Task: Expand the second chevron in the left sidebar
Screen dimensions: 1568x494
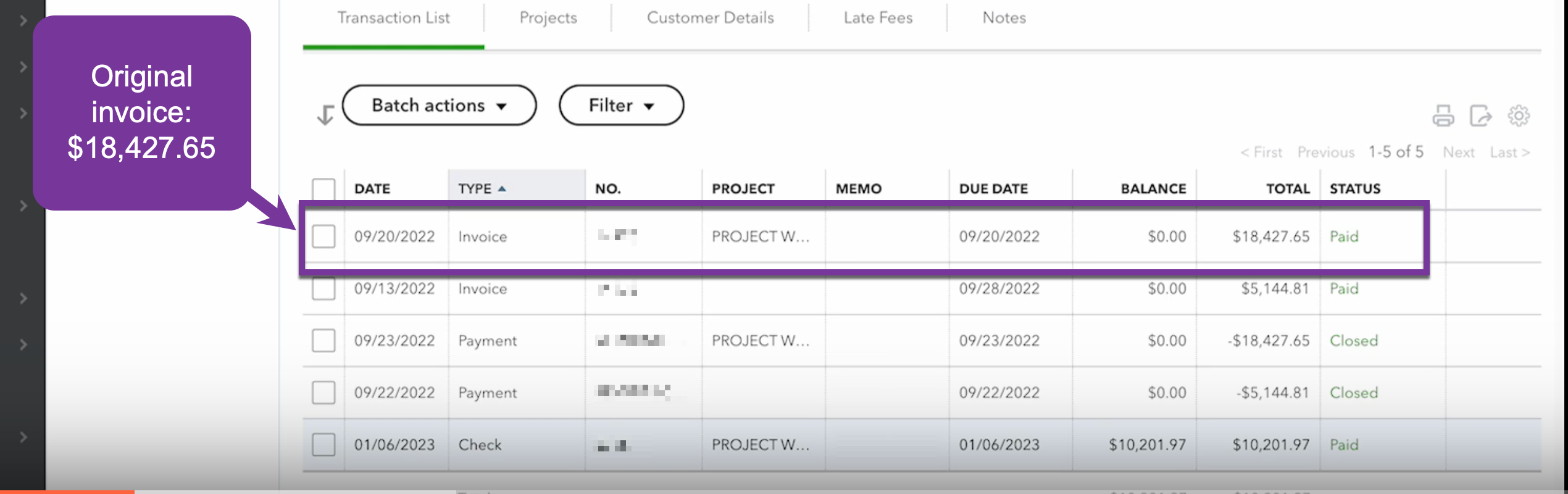Action: [x=23, y=67]
